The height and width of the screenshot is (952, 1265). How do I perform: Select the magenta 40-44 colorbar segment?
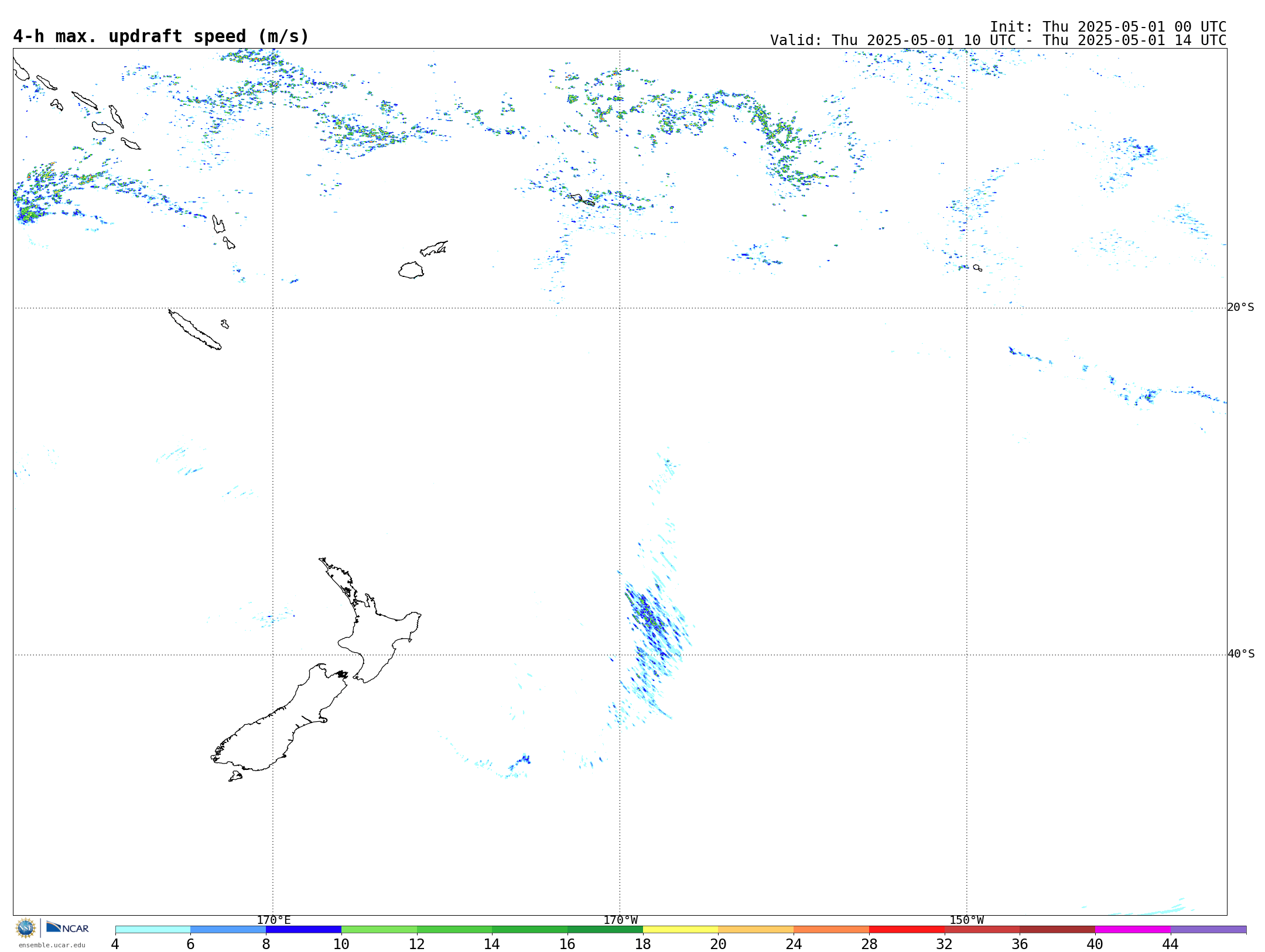point(1133,930)
